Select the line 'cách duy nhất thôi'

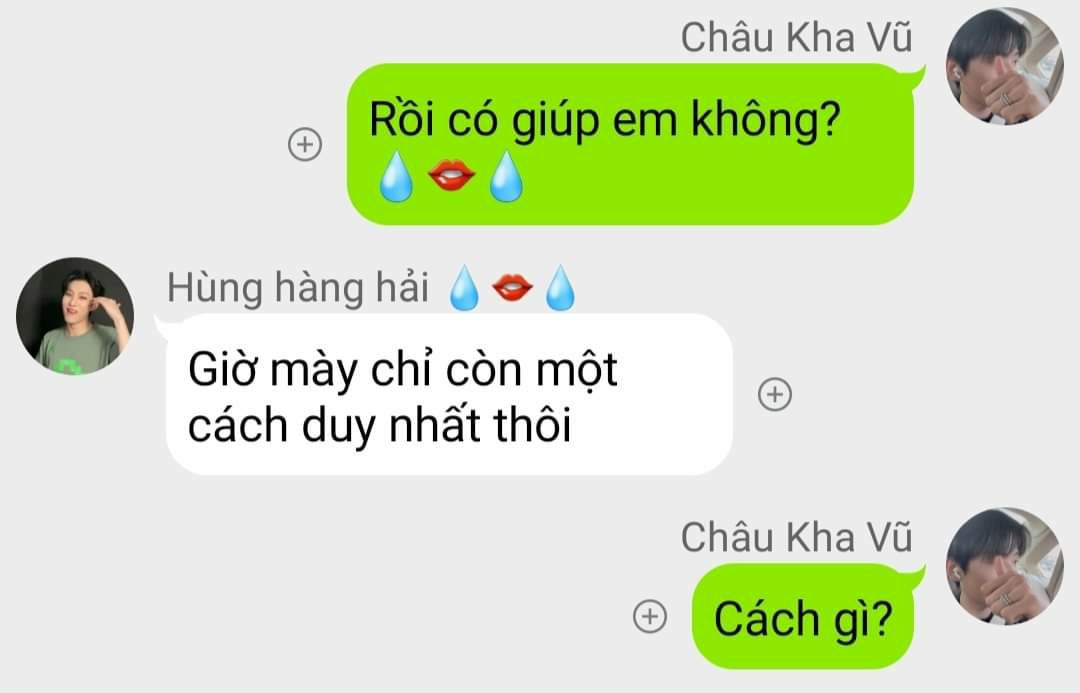380,425
